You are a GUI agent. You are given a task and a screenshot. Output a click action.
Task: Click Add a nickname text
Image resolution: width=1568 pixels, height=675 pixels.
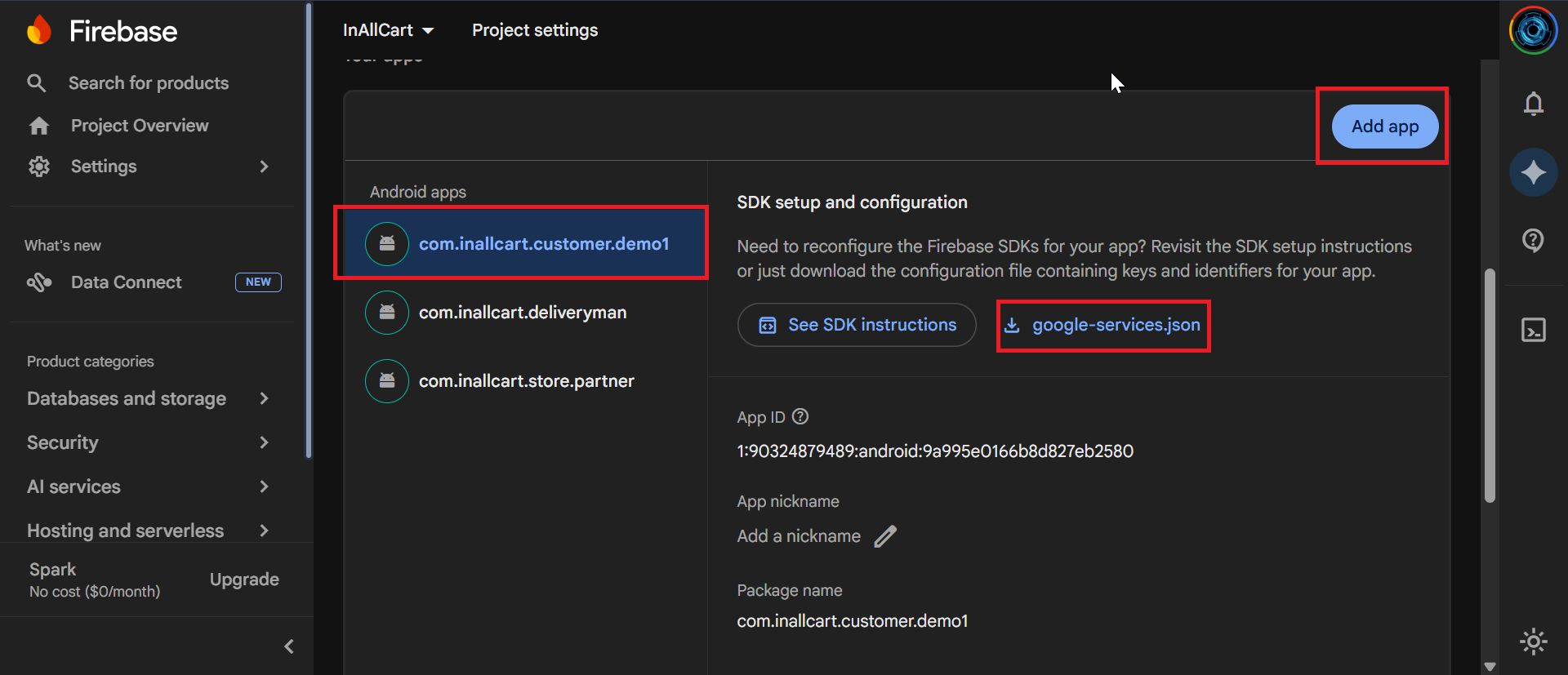coord(799,536)
